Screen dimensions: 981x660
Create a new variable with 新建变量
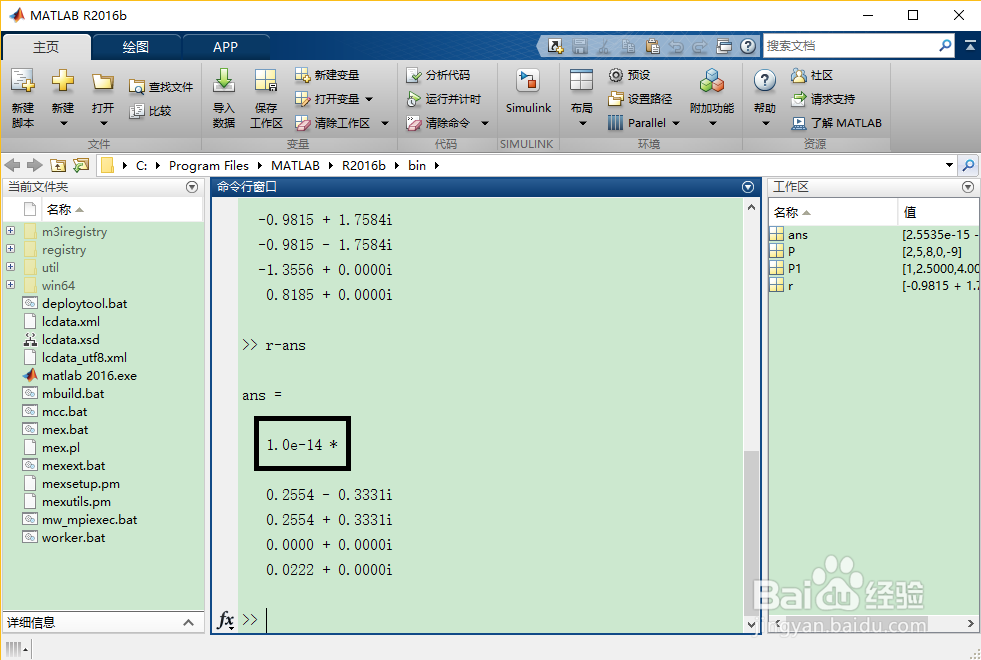pos(328,75)
